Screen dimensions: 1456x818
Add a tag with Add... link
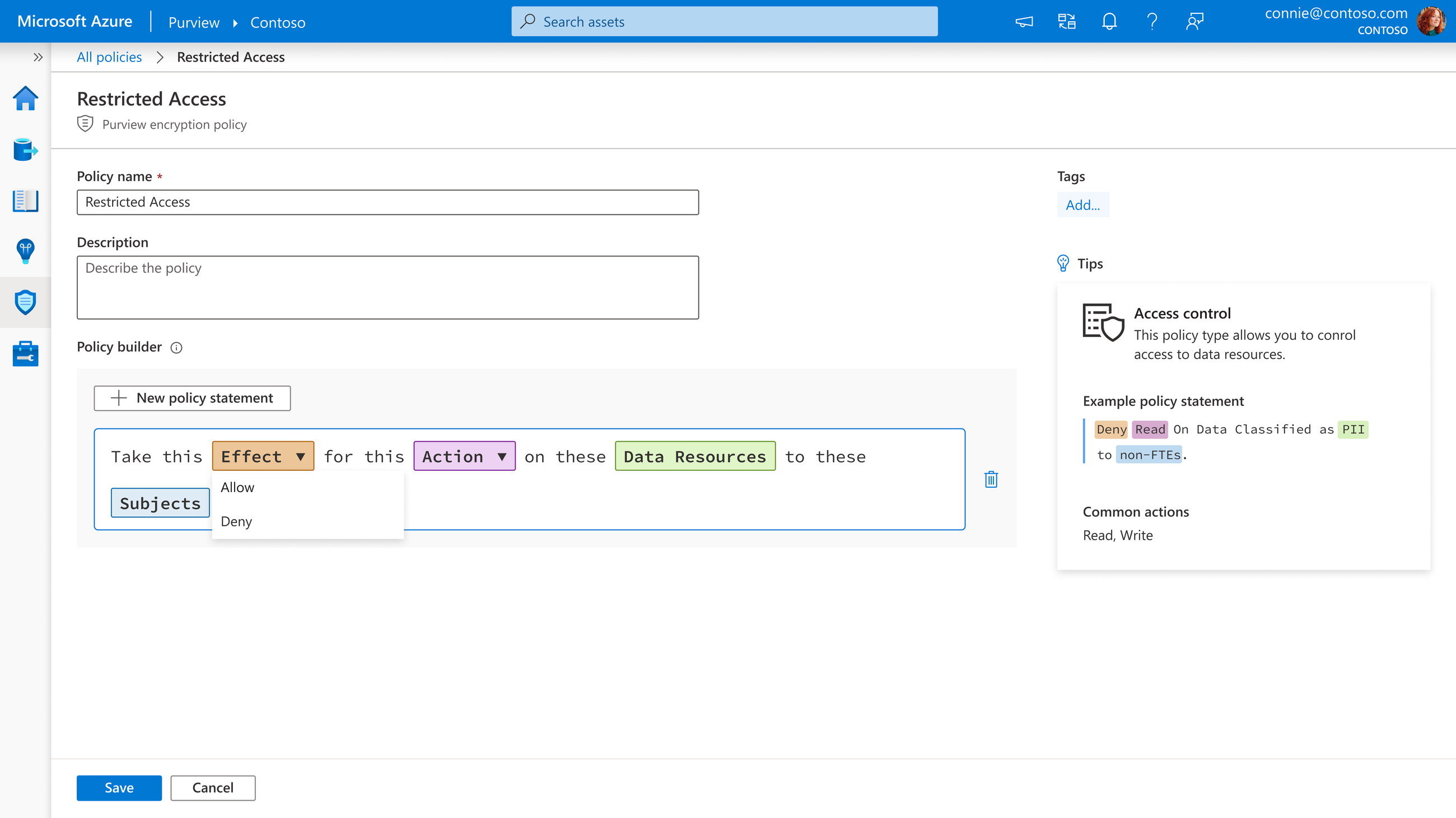click(1082, 204)
